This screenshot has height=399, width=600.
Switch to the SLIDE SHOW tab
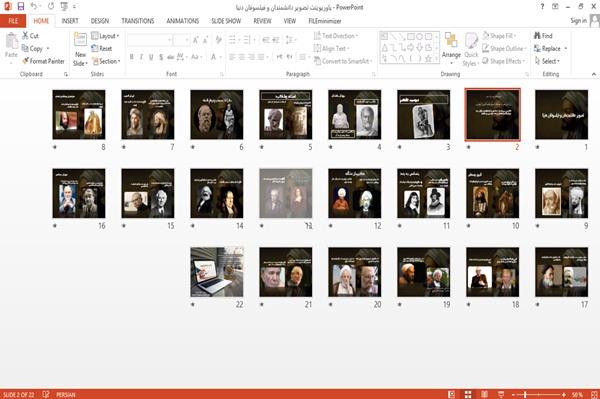[x=226, y=21]
